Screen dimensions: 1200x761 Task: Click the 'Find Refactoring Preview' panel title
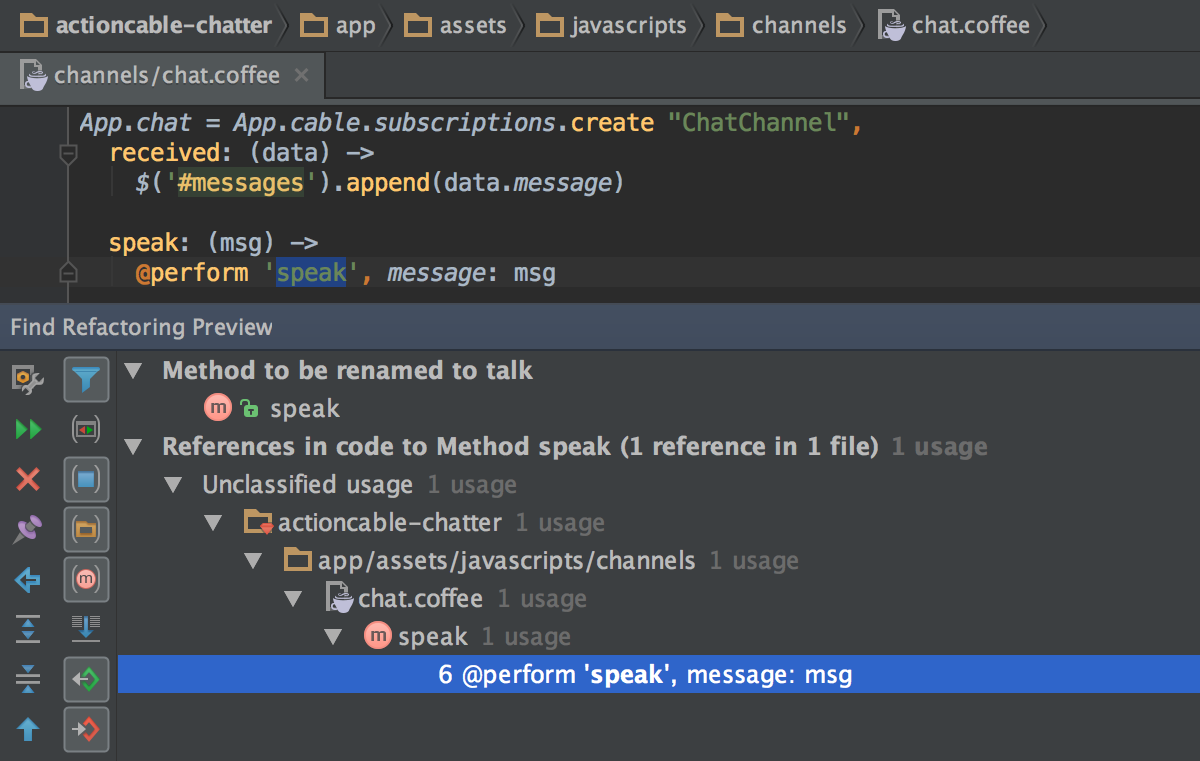coord(142,327)
